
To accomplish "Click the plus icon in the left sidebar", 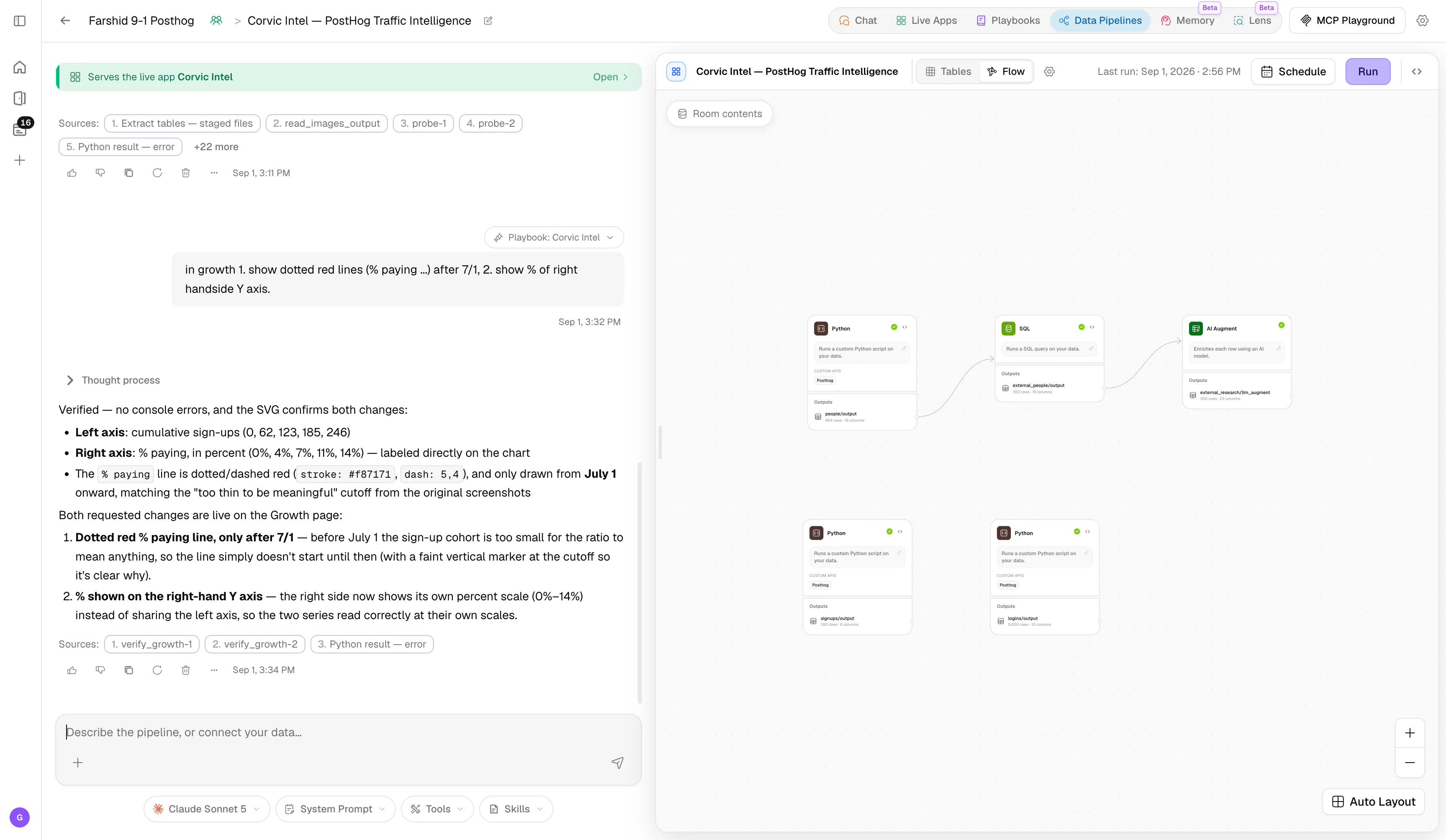I will 20,160.
